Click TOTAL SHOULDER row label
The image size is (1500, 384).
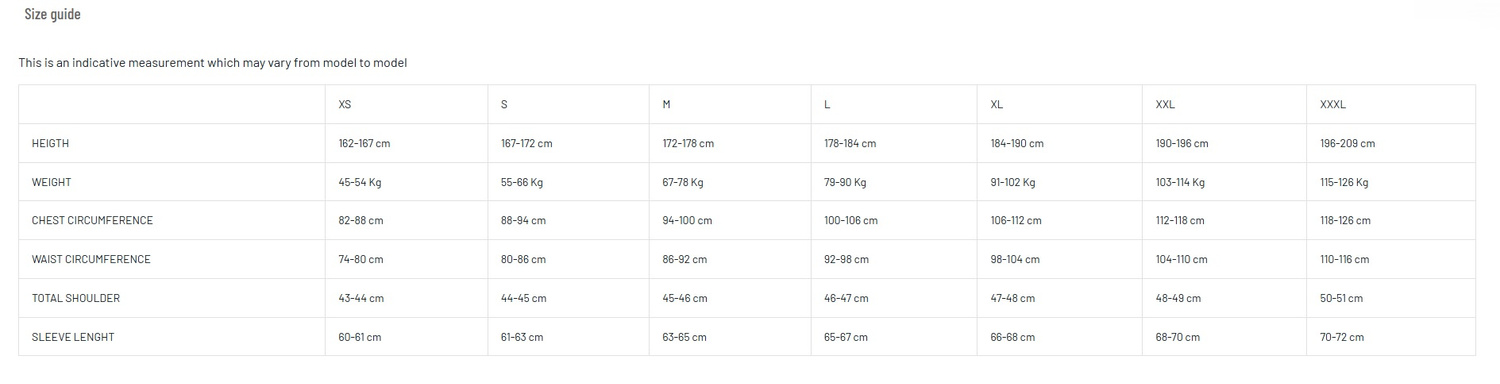click(x=75, y=299)
